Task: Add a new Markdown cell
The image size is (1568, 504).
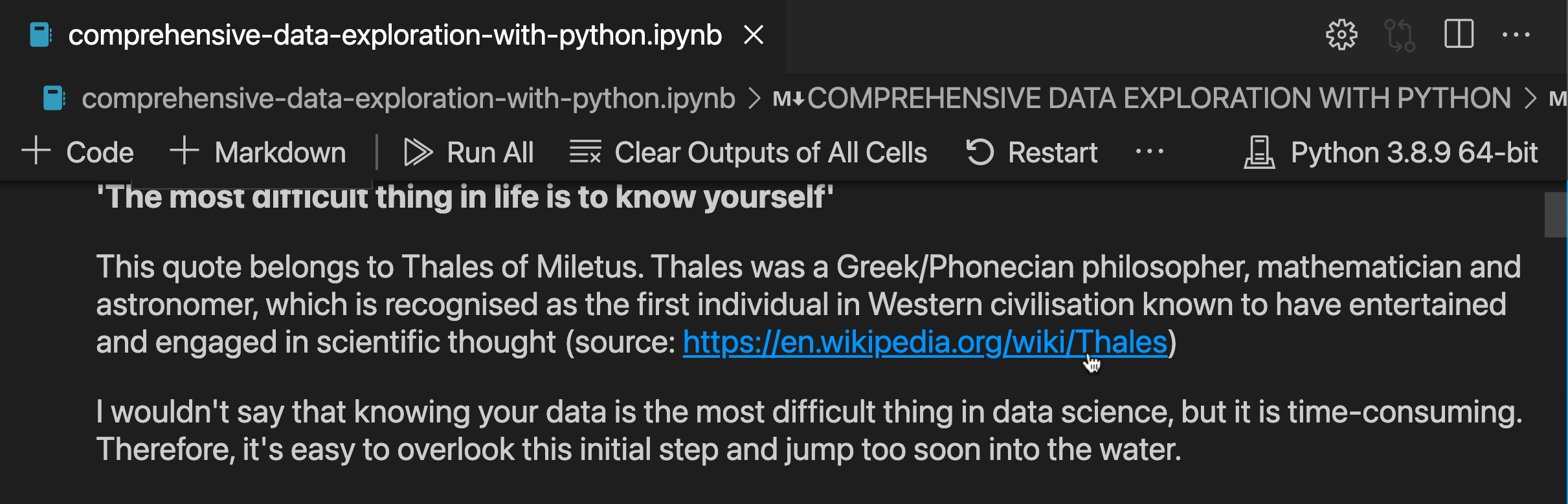Action: point(258,152)
